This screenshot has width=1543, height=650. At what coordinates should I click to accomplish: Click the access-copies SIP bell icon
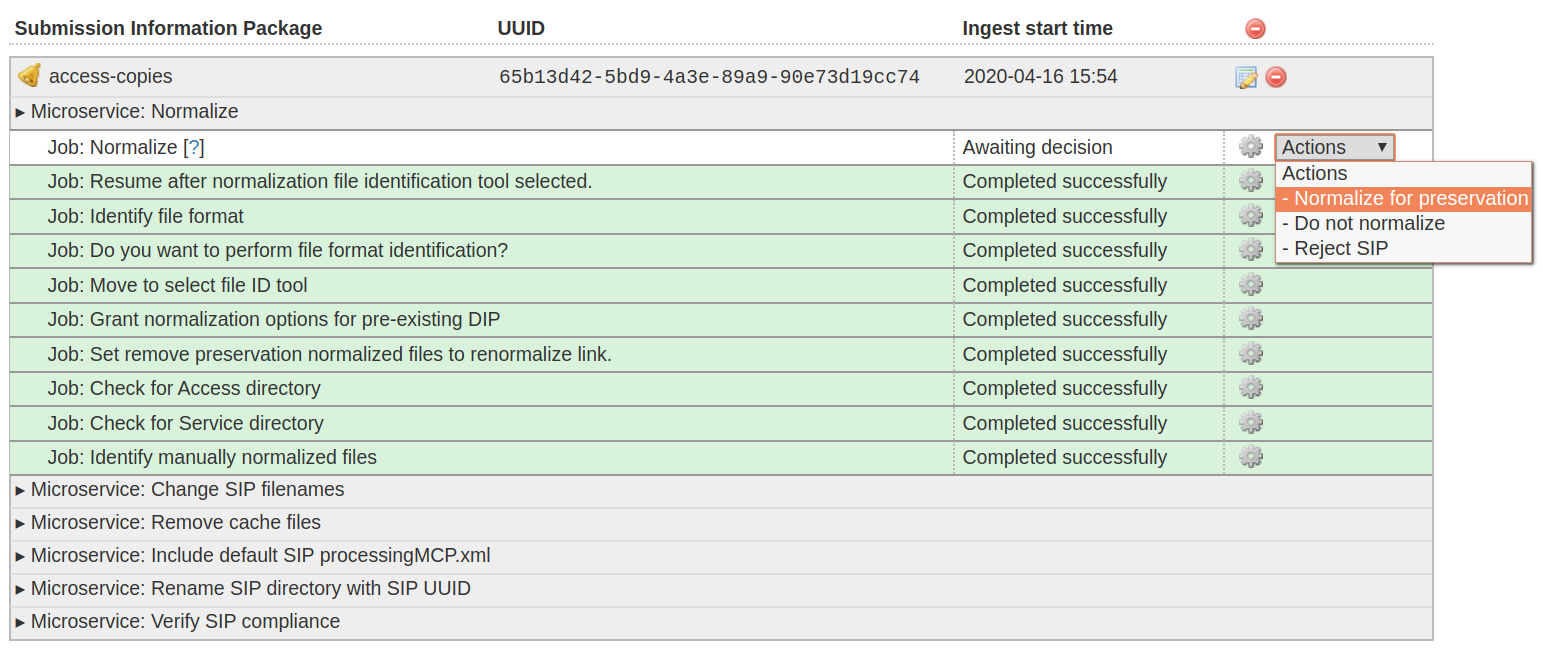(30, 76)
